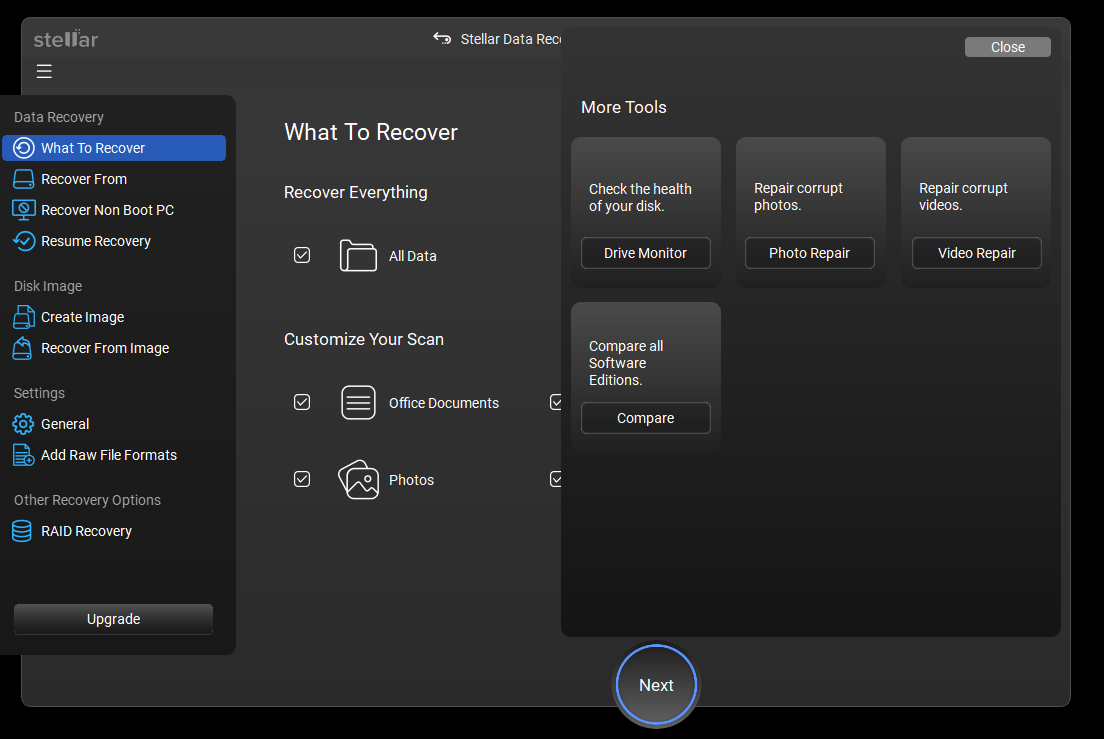Uncheck the Photos checkbox
This screenshot has height=739, width=1104.
tap(302, 479)
